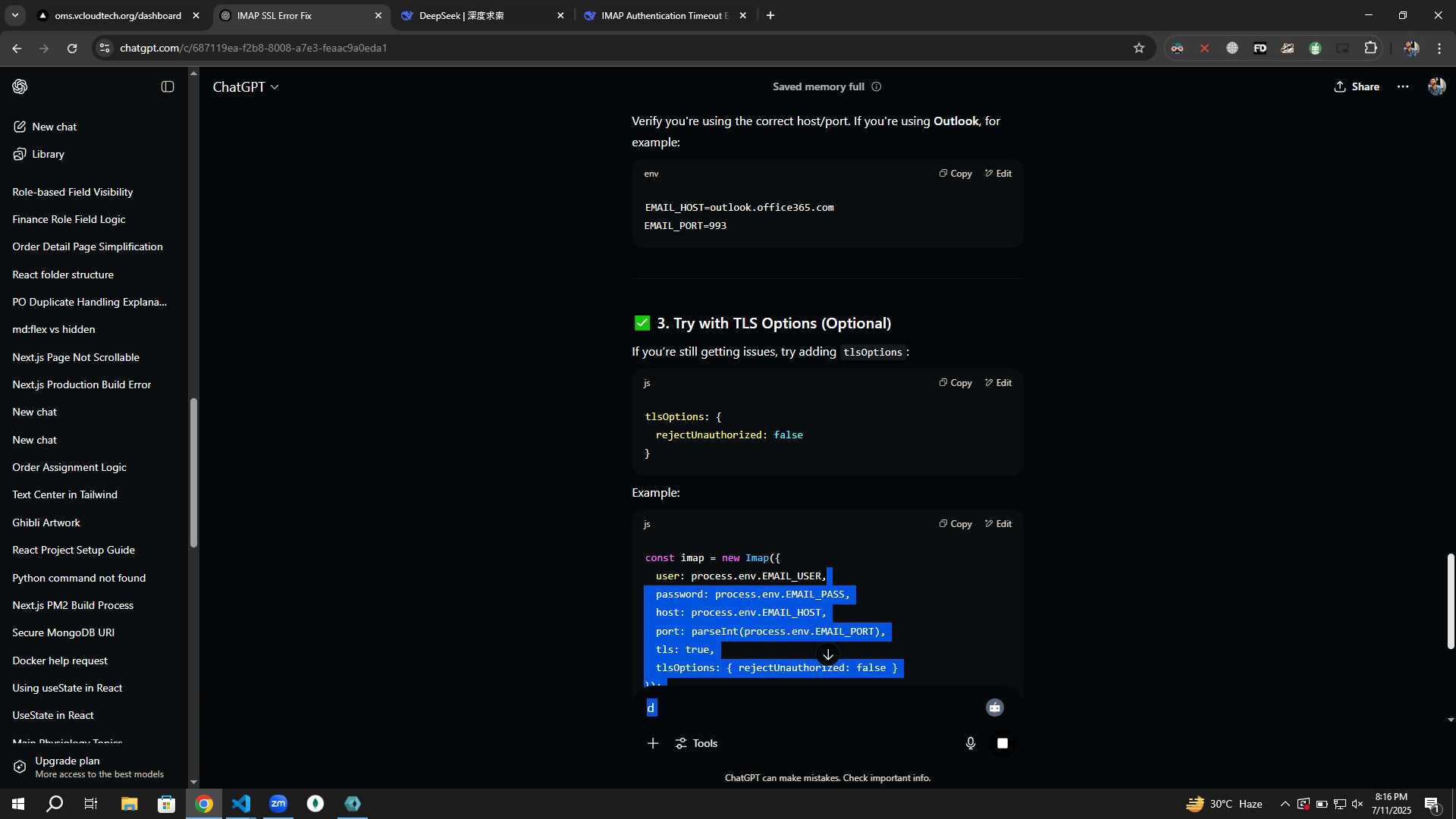
Task: Open Finance Role Field Logic chat
Action: tap(69, 219)
